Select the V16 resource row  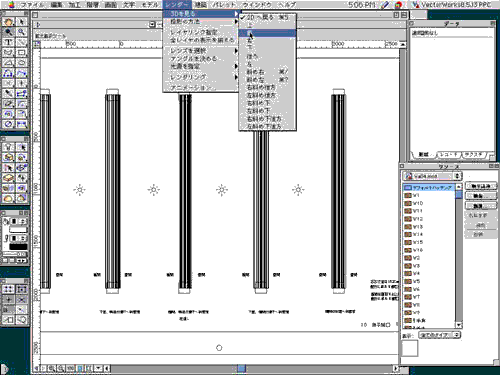tap(429, 250)
